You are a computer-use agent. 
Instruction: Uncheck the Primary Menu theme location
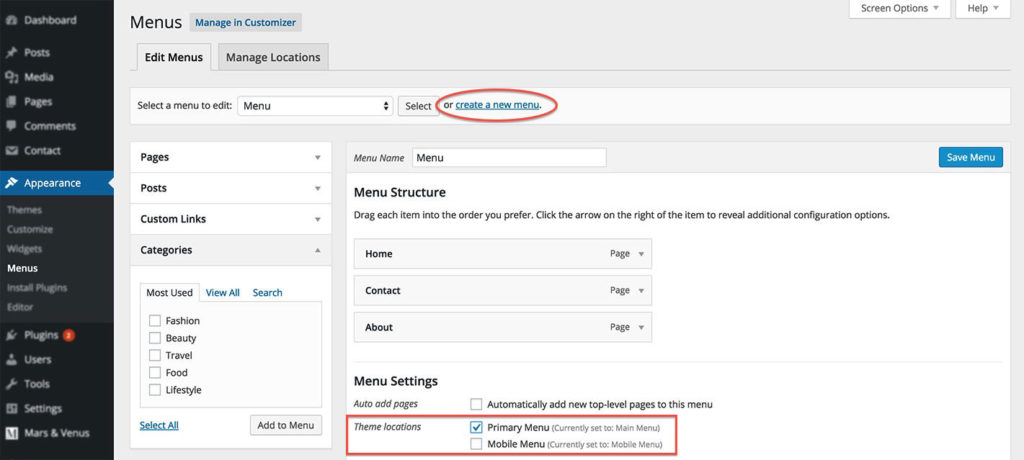coord(476,427)
